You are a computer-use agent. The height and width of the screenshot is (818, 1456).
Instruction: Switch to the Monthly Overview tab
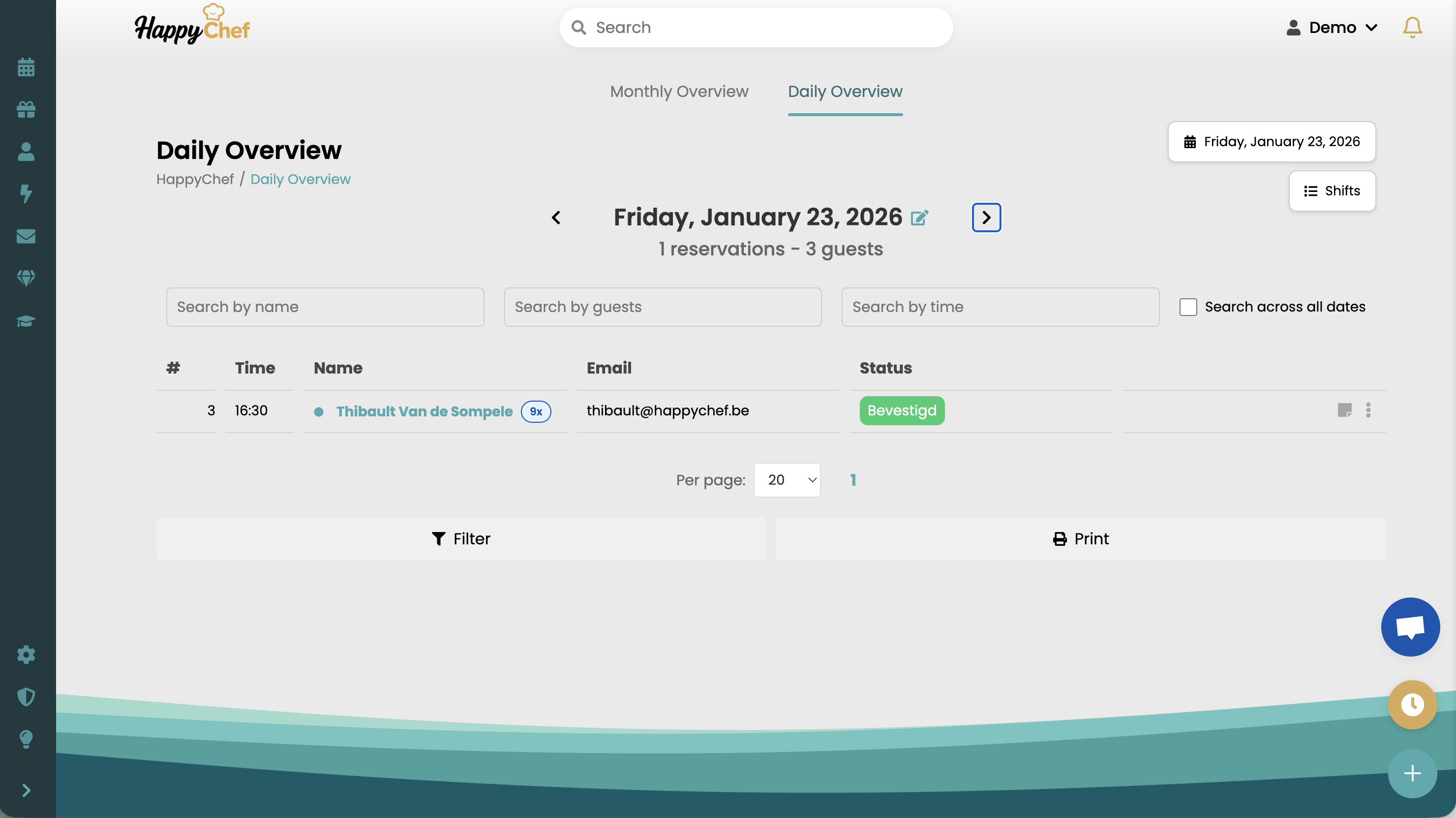pos(679,91)
